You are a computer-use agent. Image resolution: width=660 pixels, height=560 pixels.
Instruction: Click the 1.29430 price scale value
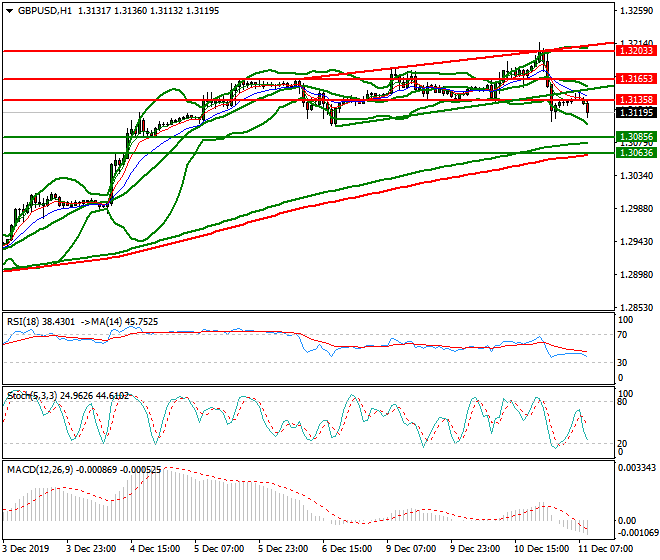pos(637,242)
